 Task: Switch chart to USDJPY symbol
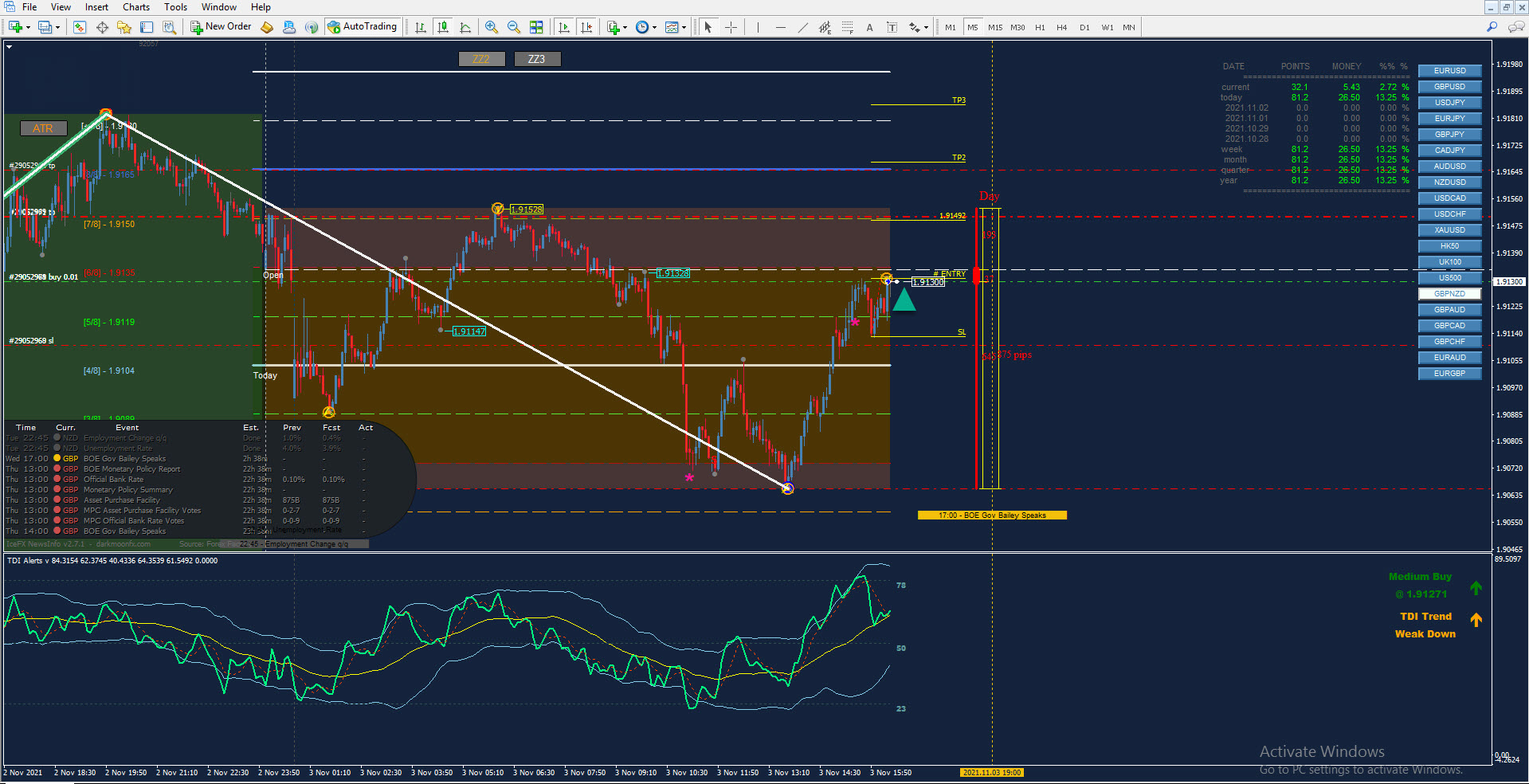[x=1449, y=103]
